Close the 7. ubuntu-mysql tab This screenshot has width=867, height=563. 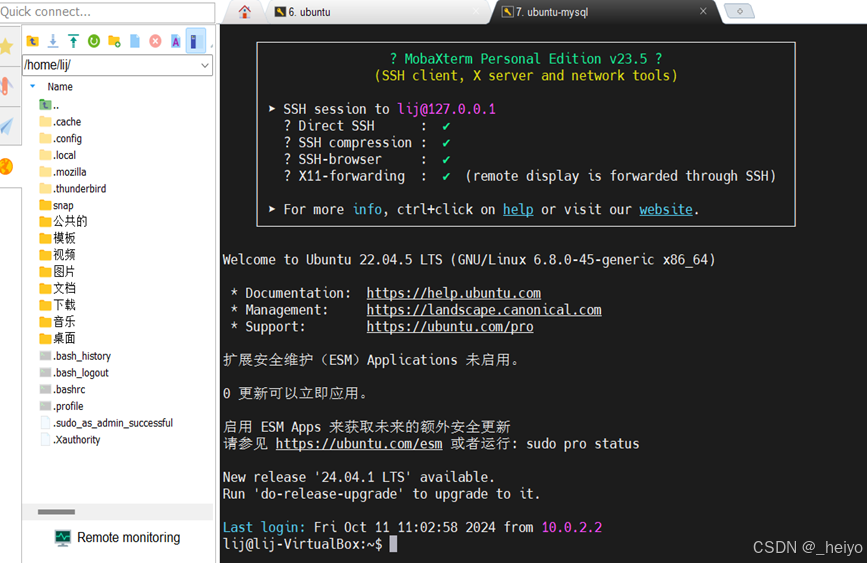click(x=703, y=11)
